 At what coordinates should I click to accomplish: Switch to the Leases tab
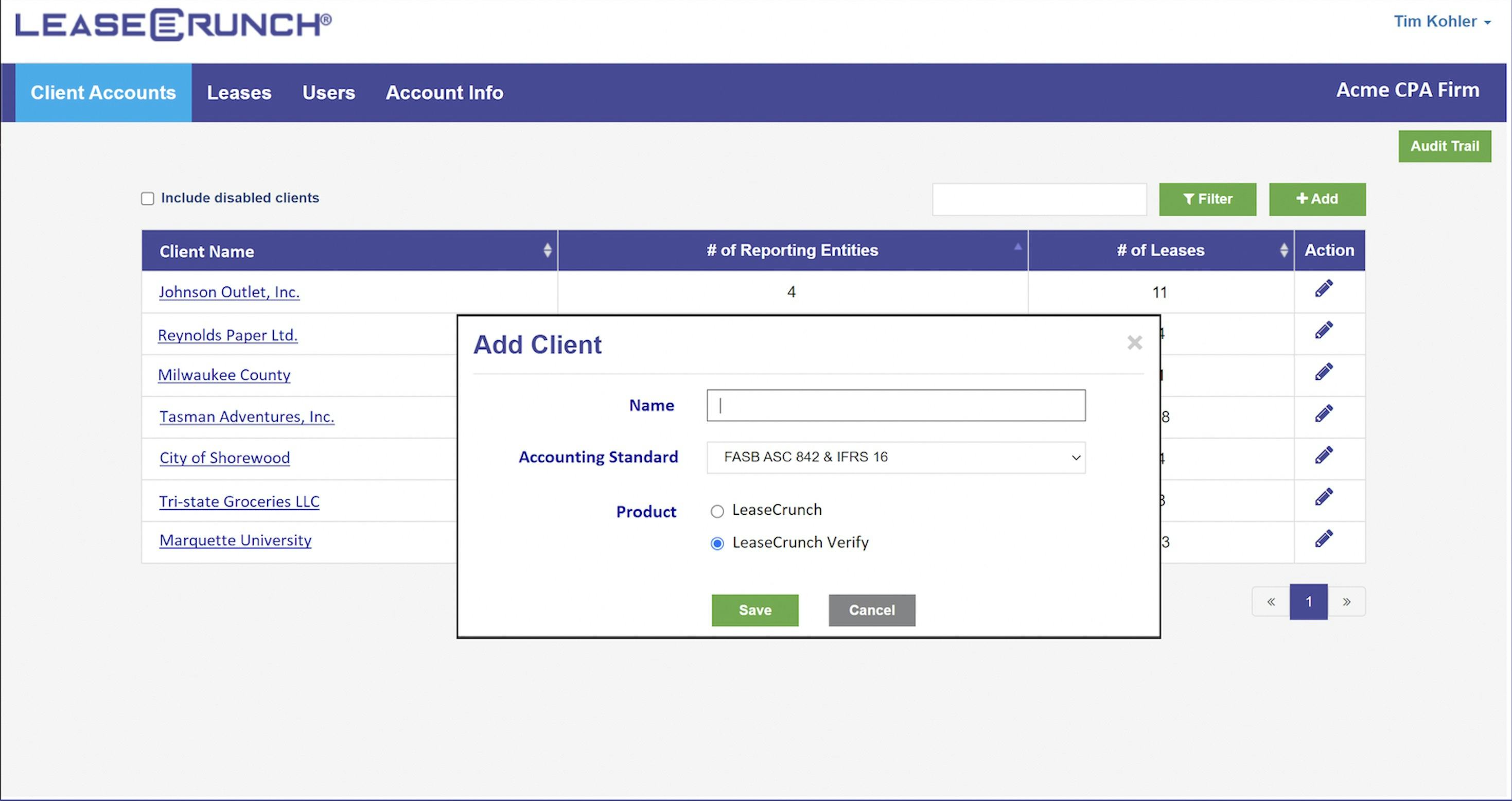tap(238, 92)
